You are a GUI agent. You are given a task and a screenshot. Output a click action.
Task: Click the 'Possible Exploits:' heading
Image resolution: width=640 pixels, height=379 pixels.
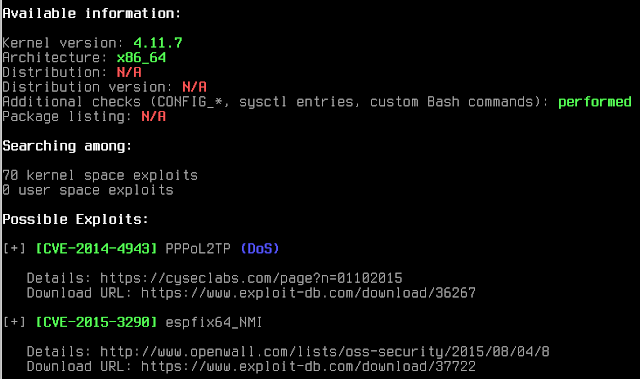pos(76,219)
